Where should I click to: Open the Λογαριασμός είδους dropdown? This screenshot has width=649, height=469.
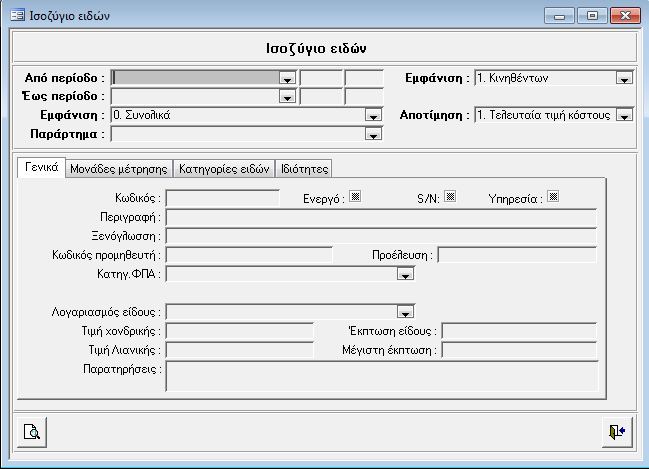click(x=405, y=311)
